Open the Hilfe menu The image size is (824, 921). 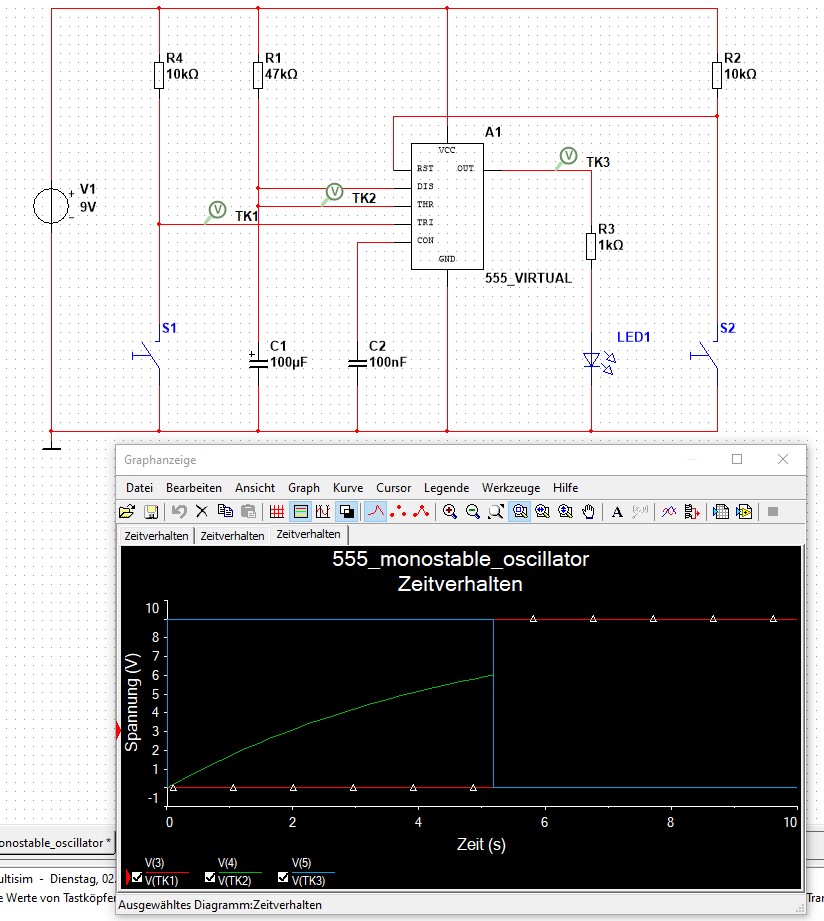[x=566, y=488]
